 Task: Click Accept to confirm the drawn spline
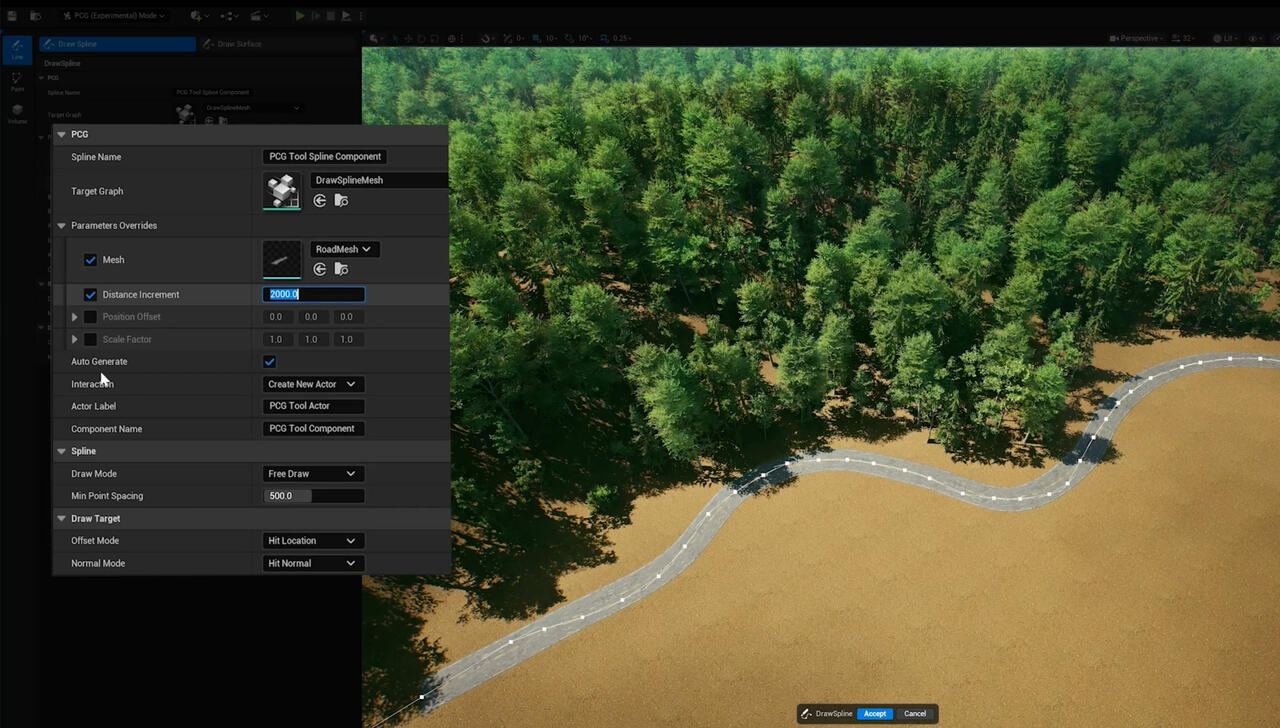pos(874,714)
